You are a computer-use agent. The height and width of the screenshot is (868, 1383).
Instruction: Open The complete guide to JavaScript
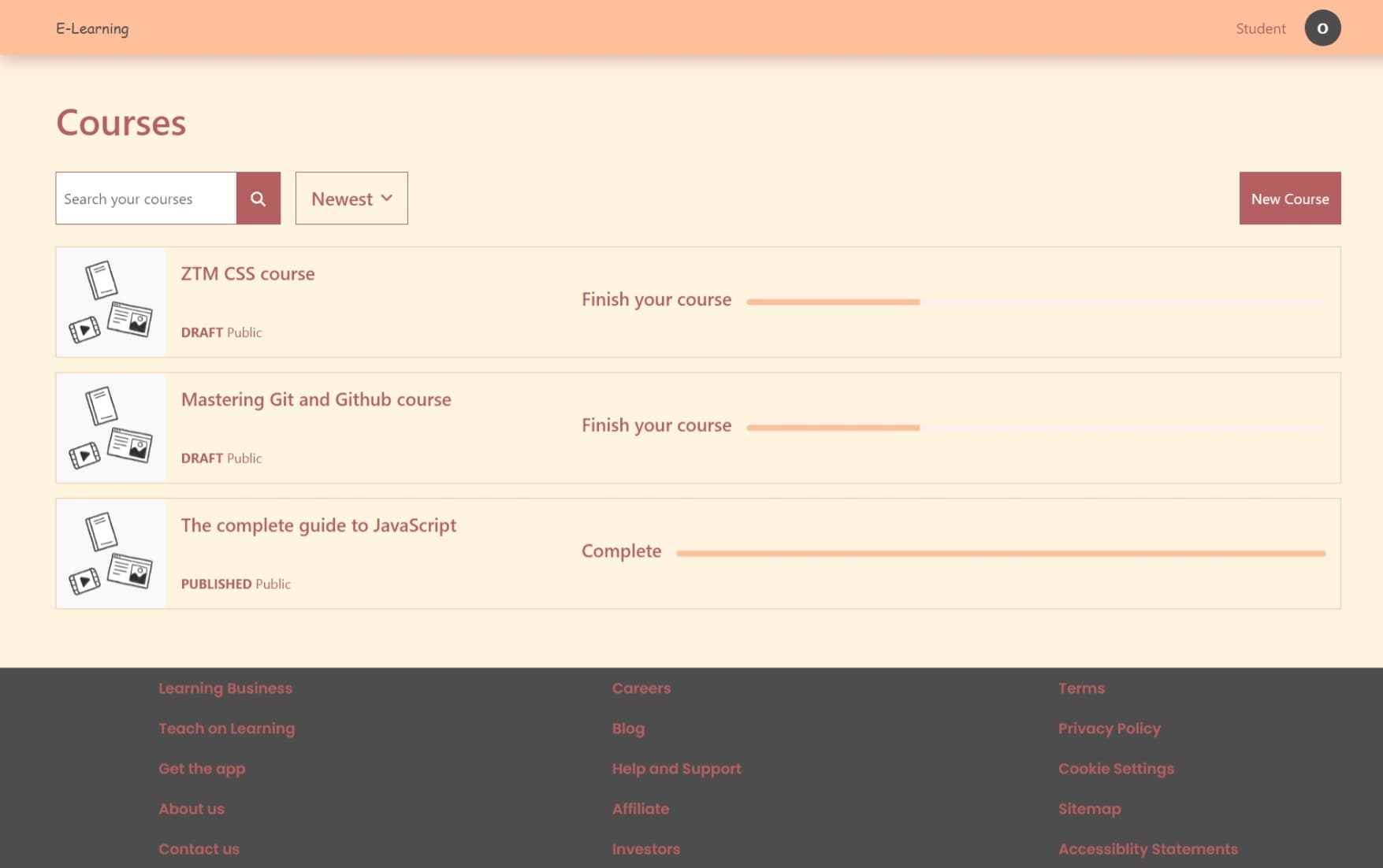[x=318, y=525]
